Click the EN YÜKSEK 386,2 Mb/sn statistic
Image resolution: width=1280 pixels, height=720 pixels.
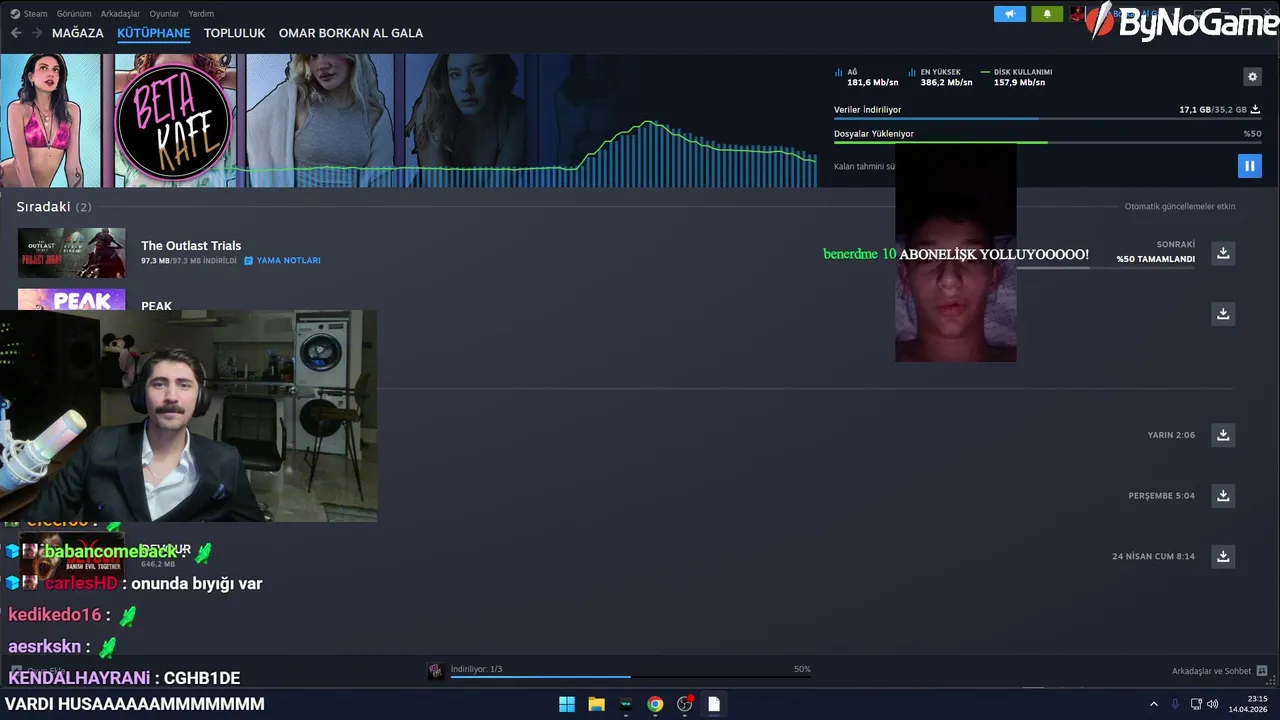point(940,77)
